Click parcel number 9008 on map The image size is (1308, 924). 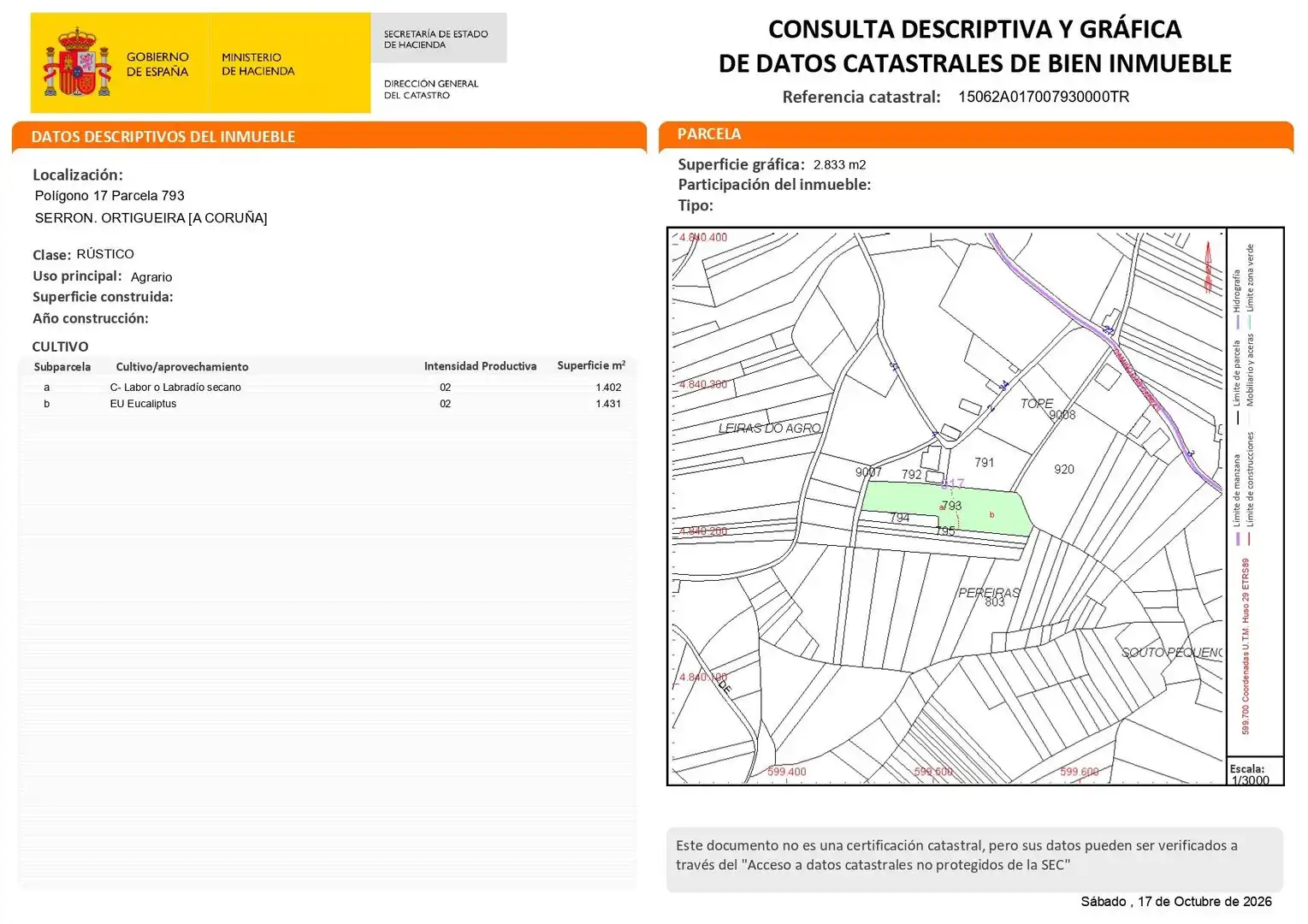(1062, 415)
